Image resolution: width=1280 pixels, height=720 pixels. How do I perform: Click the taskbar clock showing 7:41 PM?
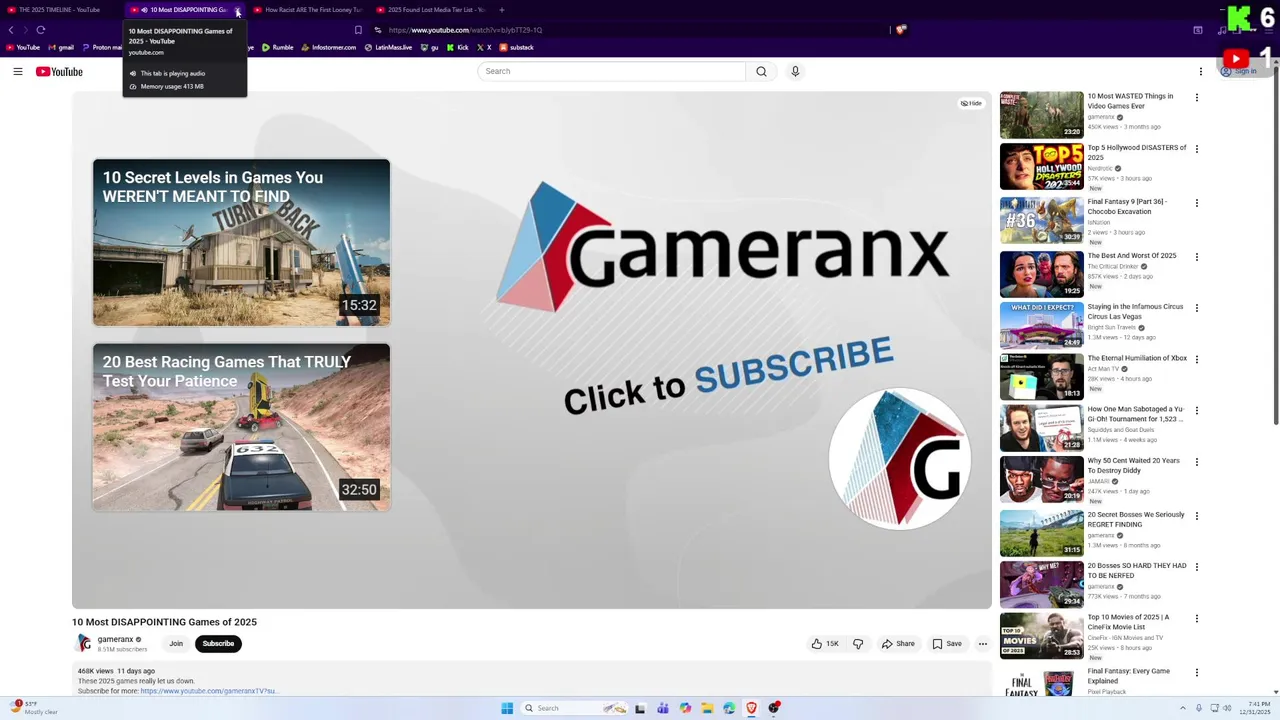pyautogui.click(x=1255, y=708)
